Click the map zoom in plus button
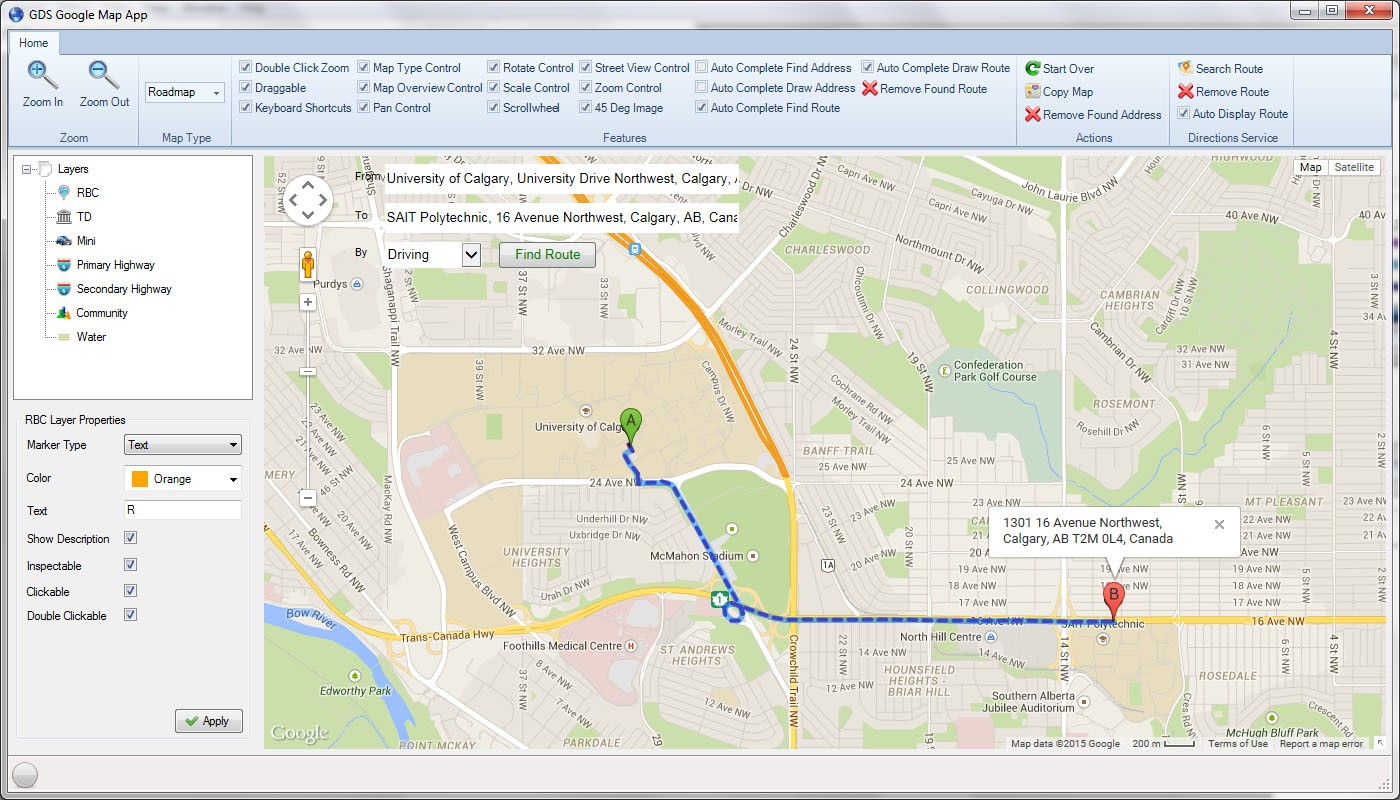The height and width of the screenshot is (800, 1400). coord(308,302)
